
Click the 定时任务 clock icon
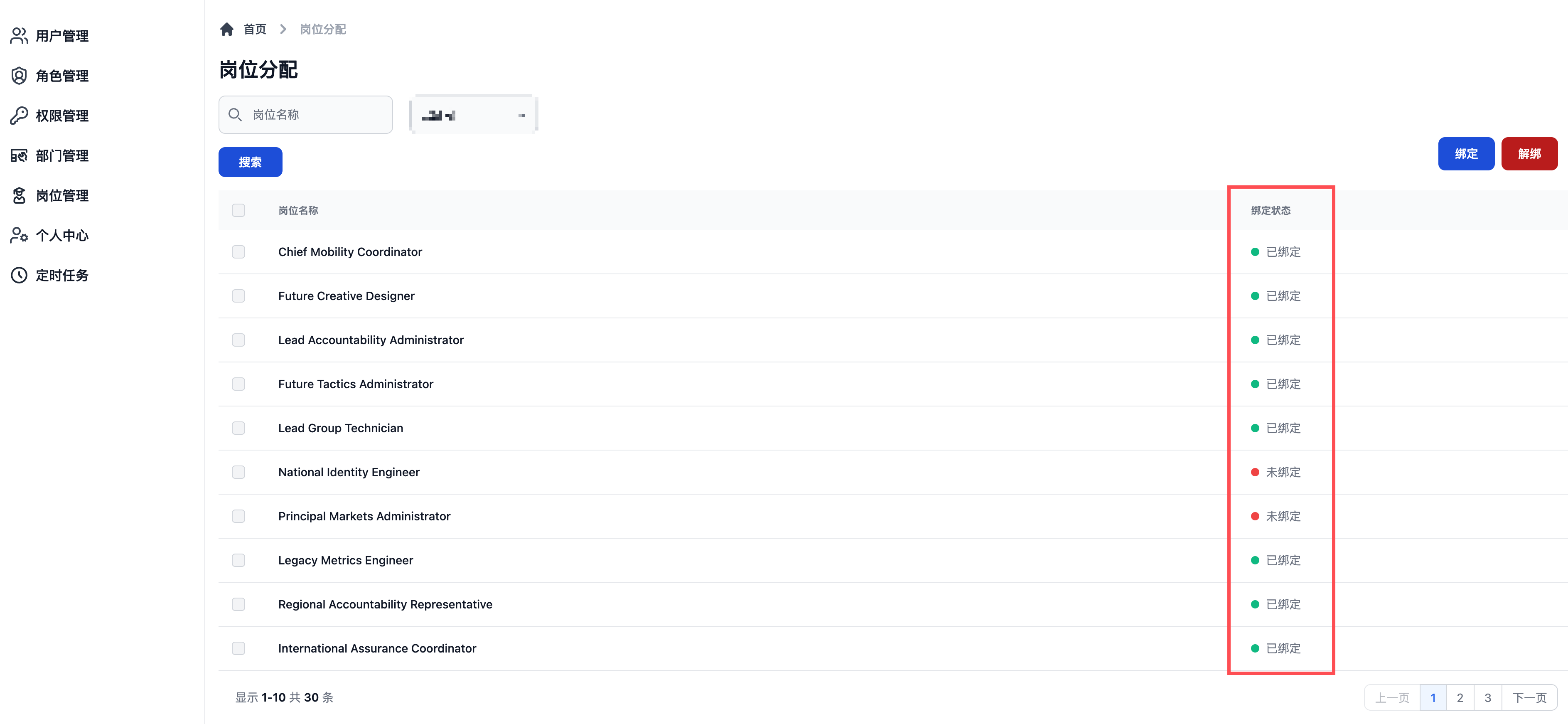click(19, 275)
